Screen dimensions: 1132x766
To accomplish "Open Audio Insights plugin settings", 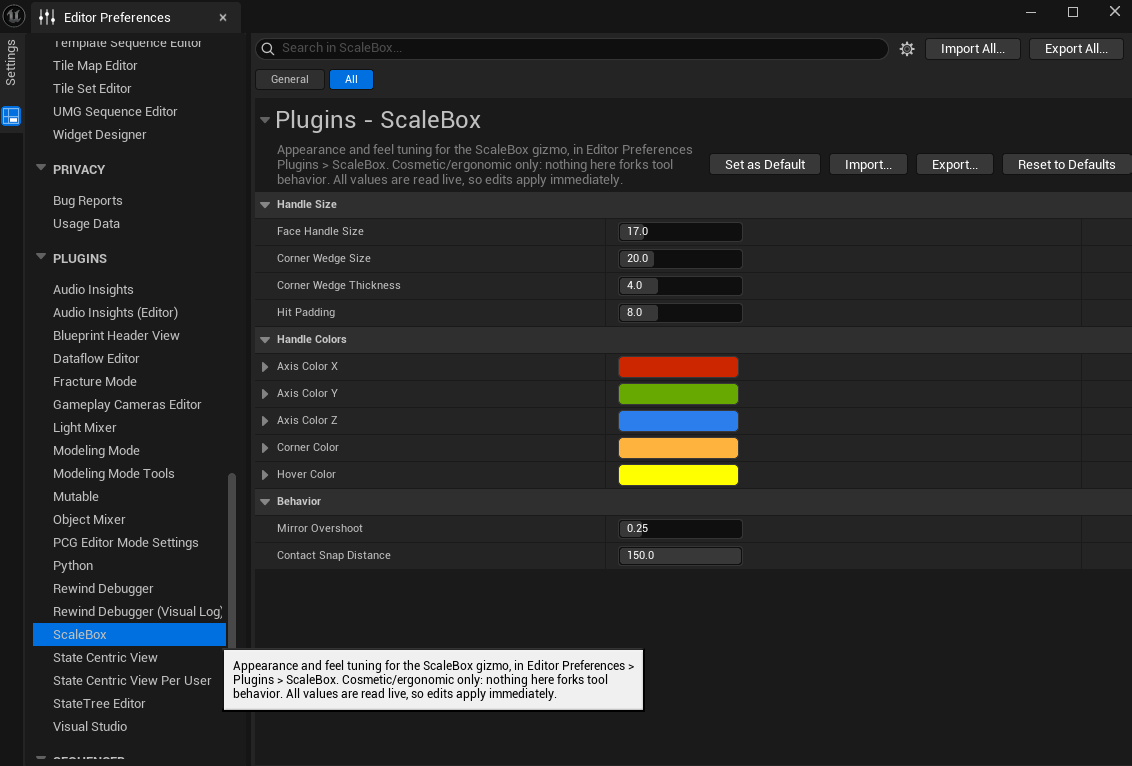I will (x=93, y=290).
